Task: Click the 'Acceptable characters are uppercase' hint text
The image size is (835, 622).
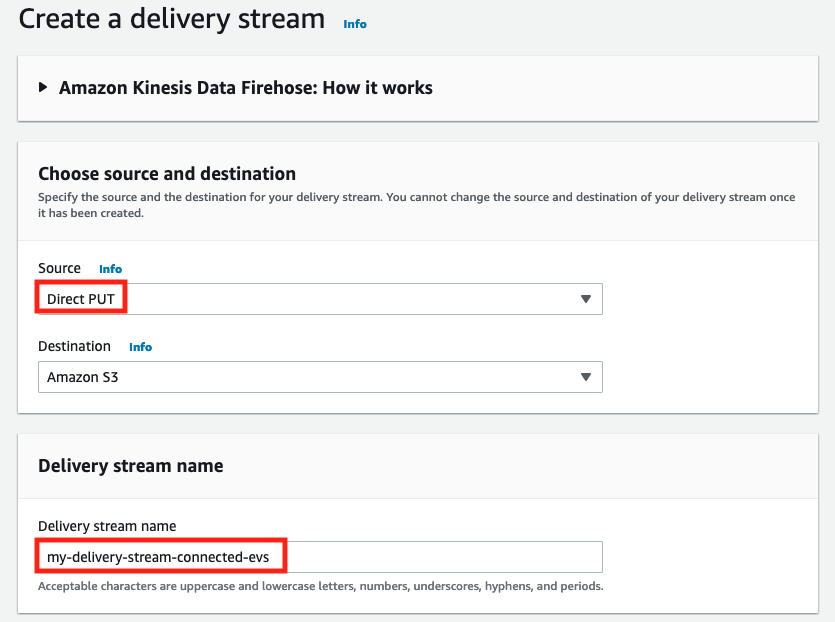Action: (321, 586)
